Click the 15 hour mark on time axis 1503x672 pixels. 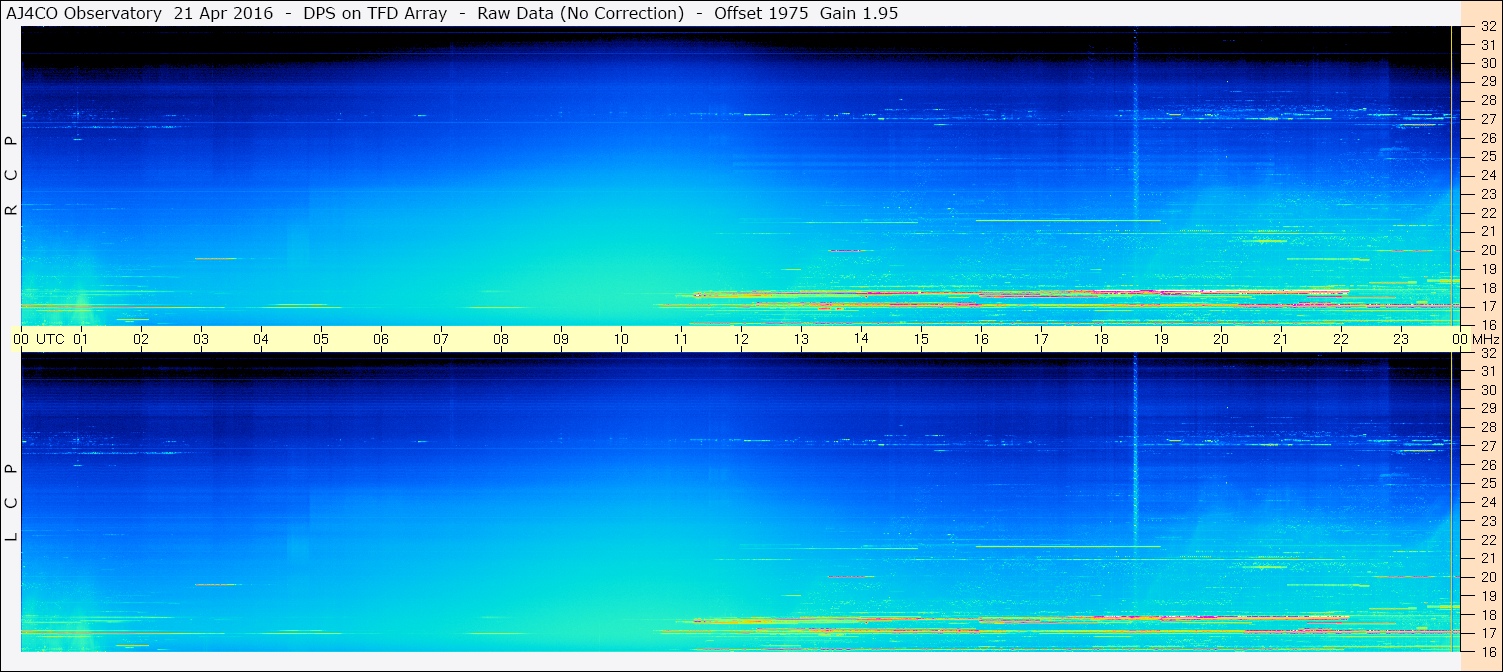tap(921, 339)
